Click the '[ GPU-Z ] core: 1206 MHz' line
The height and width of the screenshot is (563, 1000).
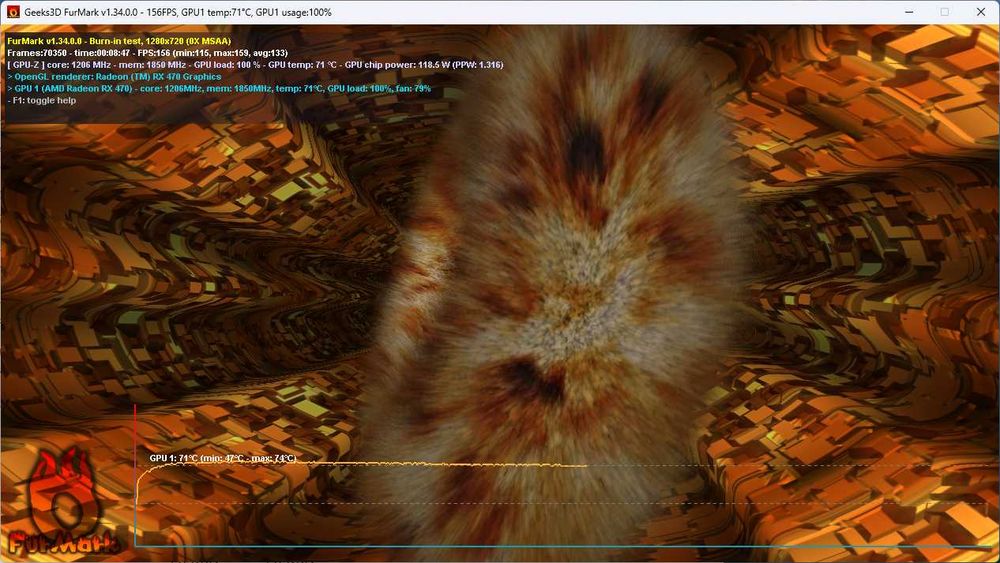[x=255, y=65]
